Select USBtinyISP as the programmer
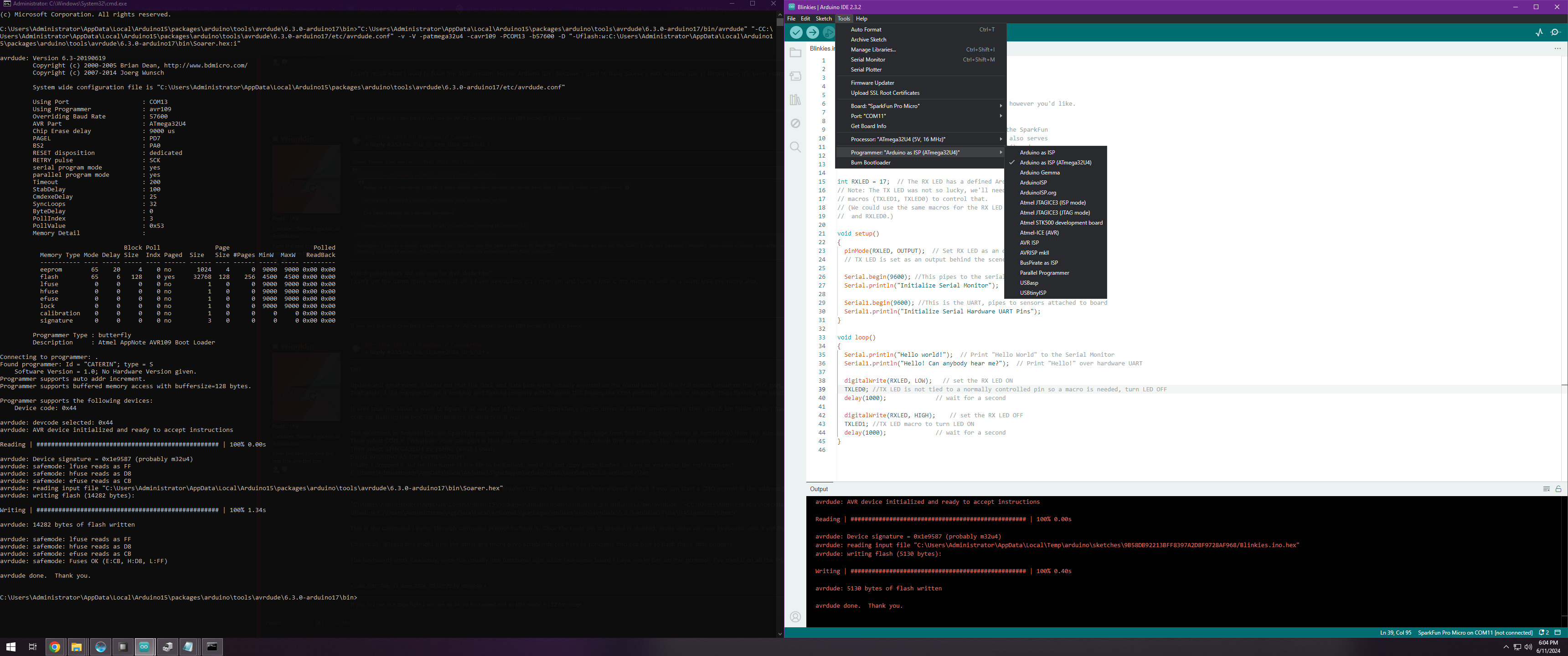The image size is (1568, 656). coord(1033,293)
